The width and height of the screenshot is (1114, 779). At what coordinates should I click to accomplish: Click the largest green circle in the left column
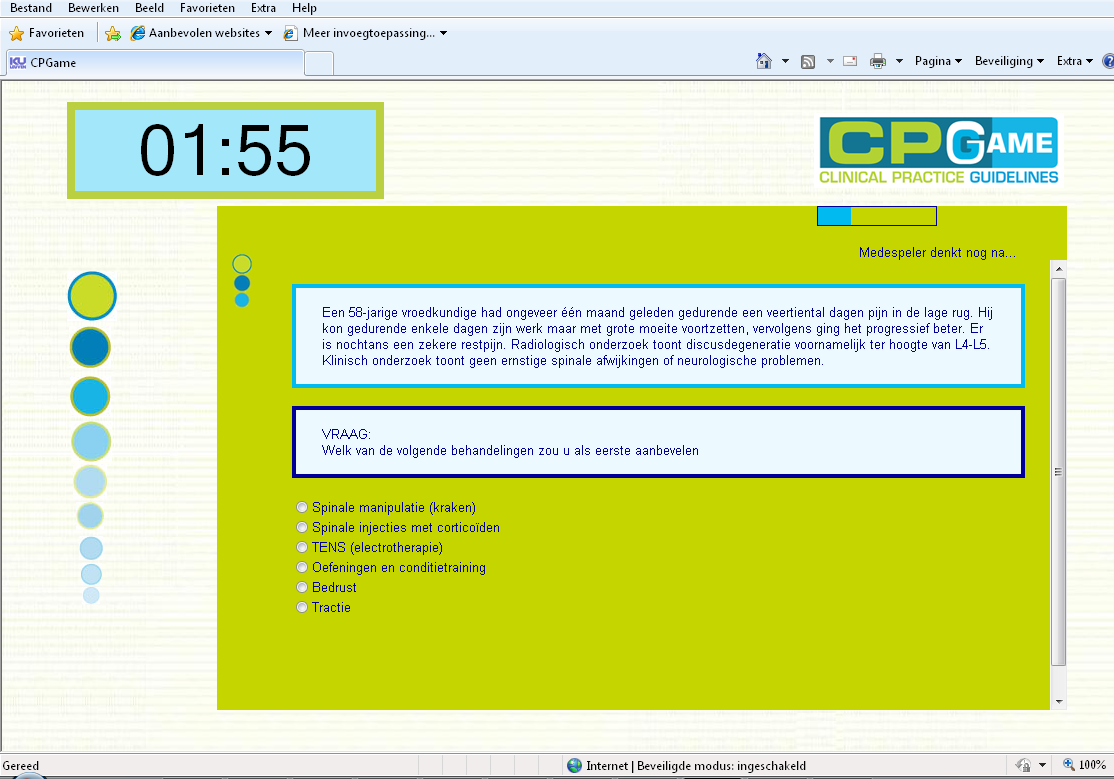[92, 296]
